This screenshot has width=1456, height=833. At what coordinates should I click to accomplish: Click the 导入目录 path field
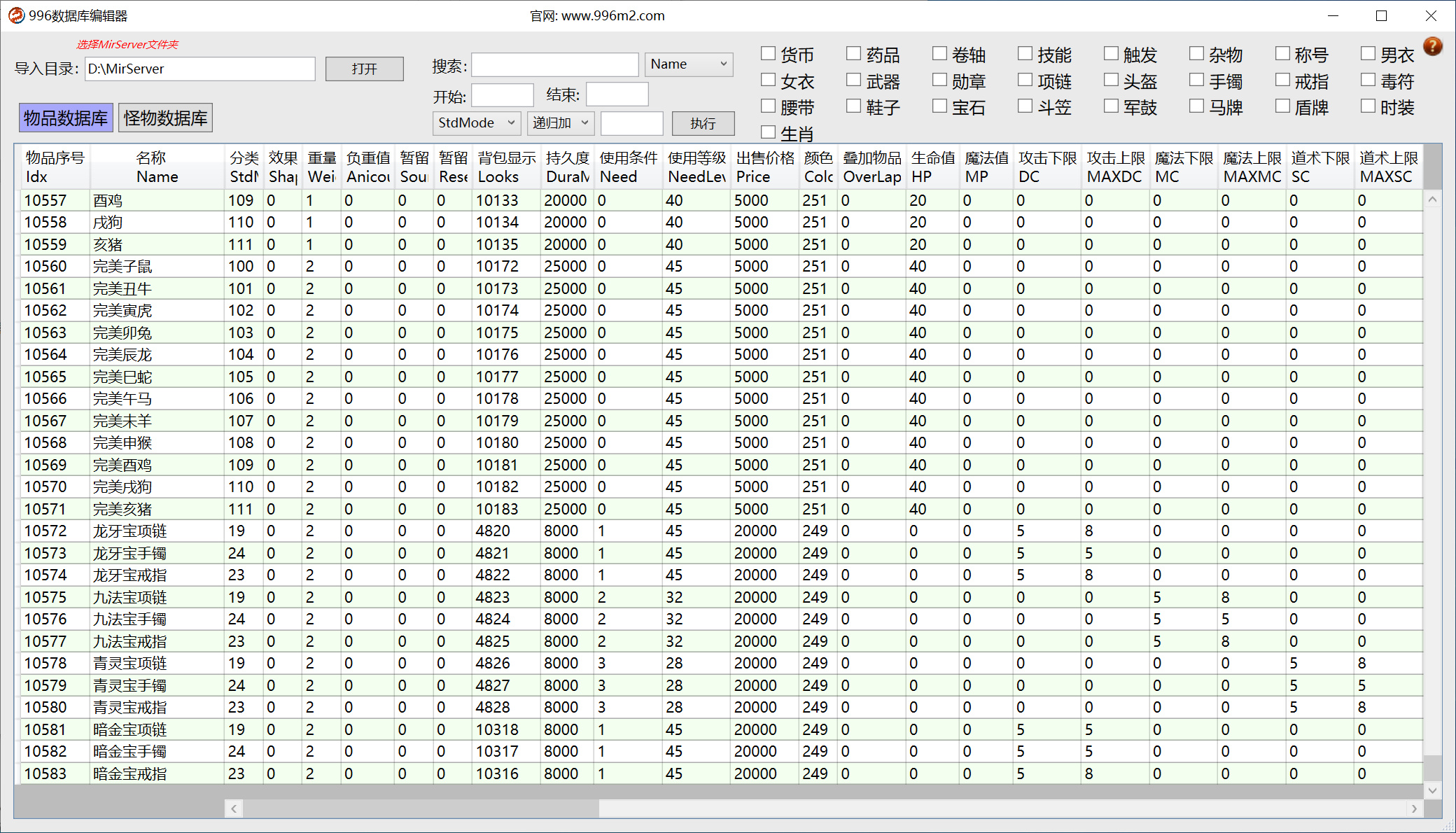(x=200, y=69)
